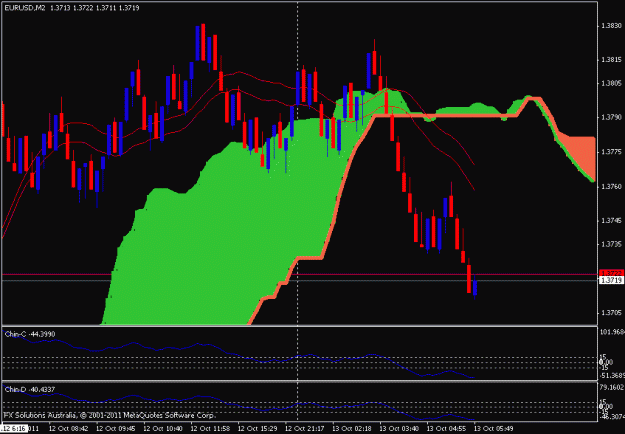Click the 12 Oct 21:17 time label
Screen dimensions: 625x434
(305, 429)
